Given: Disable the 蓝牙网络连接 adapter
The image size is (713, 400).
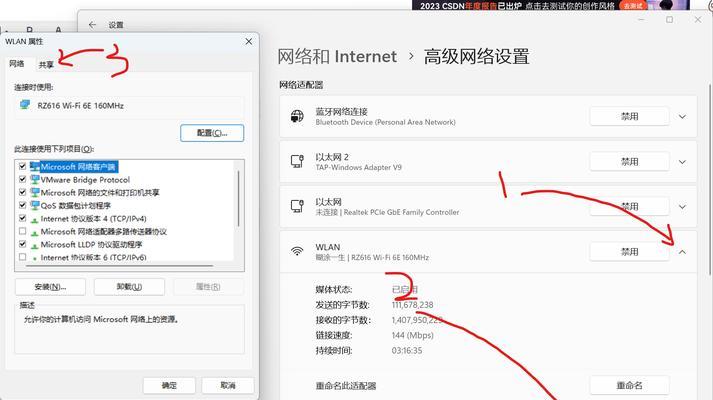Looking at the screenshot, I should (629, 116).
